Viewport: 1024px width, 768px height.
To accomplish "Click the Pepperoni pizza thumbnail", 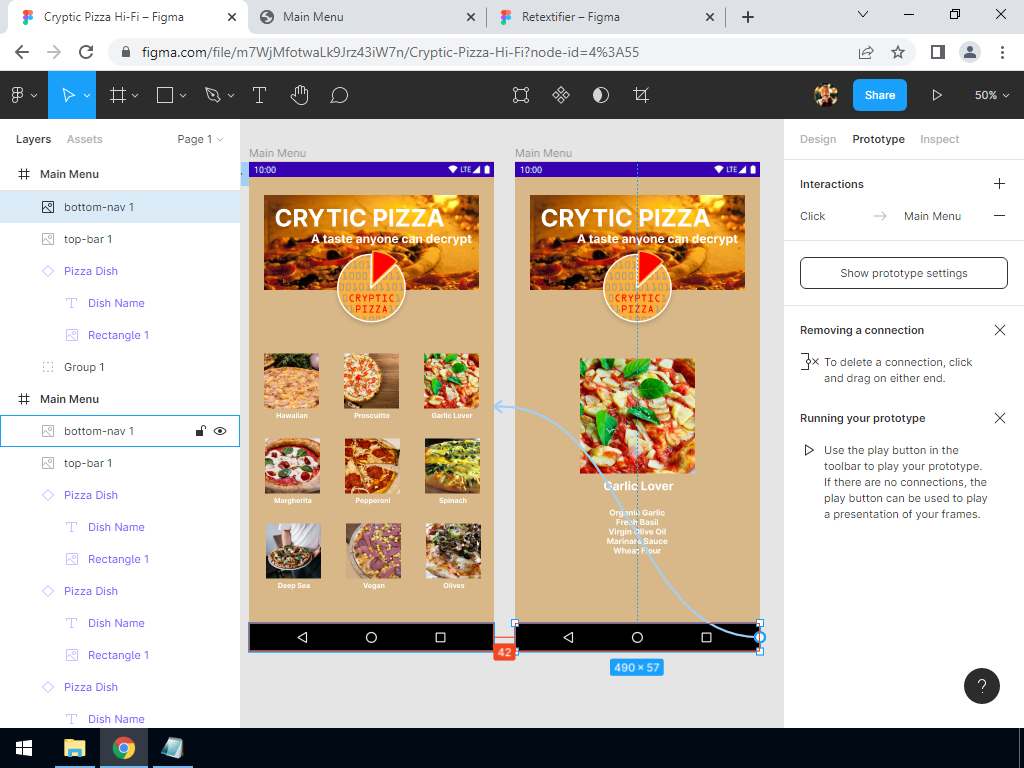I will pos(372,466).
